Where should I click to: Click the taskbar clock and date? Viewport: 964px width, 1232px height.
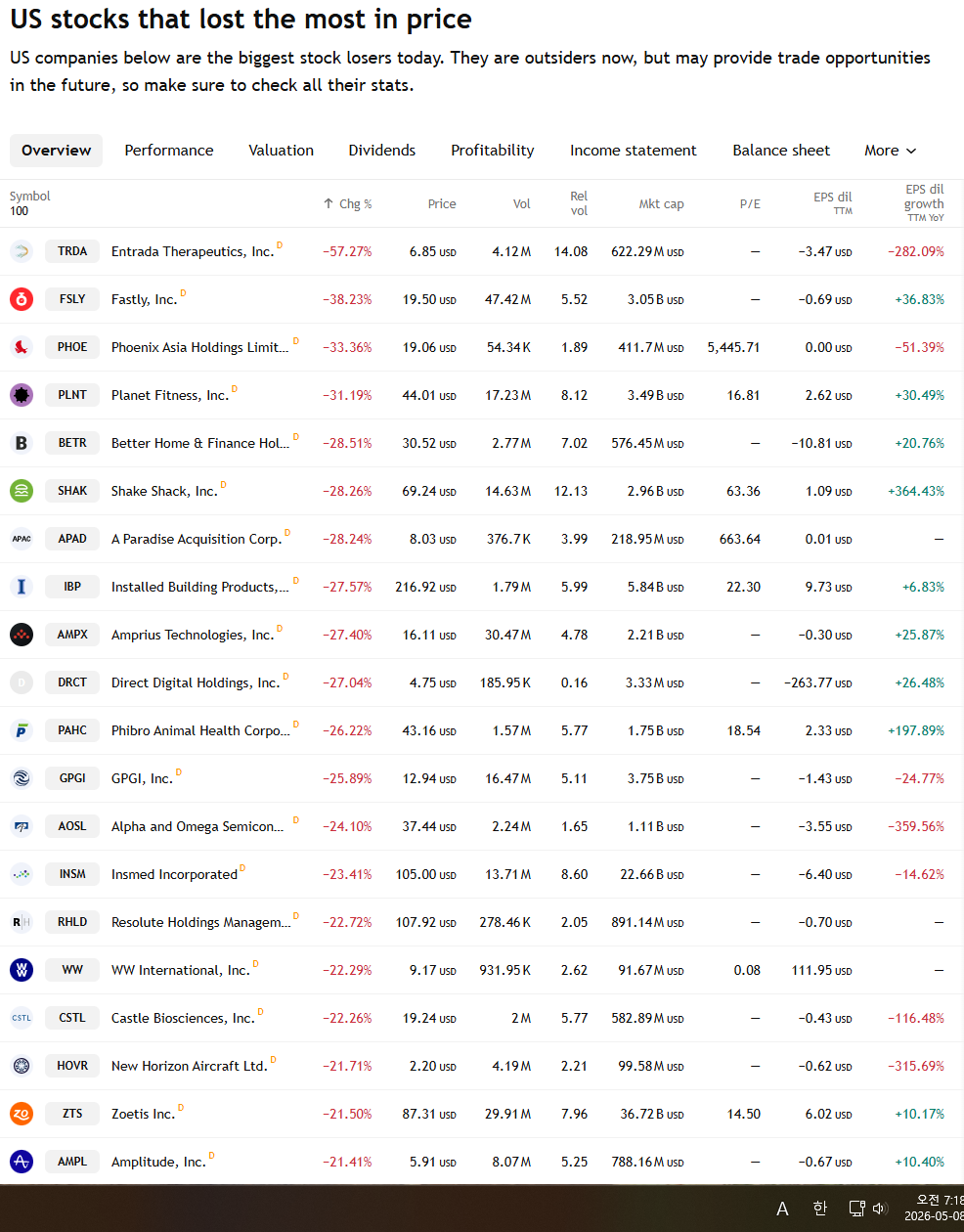[x=934, y=1209]
